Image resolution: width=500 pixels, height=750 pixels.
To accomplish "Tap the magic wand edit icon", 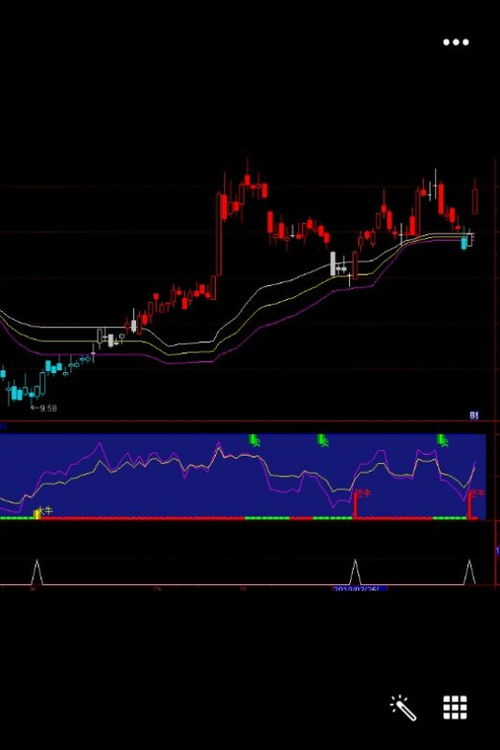I will point(403,707).
